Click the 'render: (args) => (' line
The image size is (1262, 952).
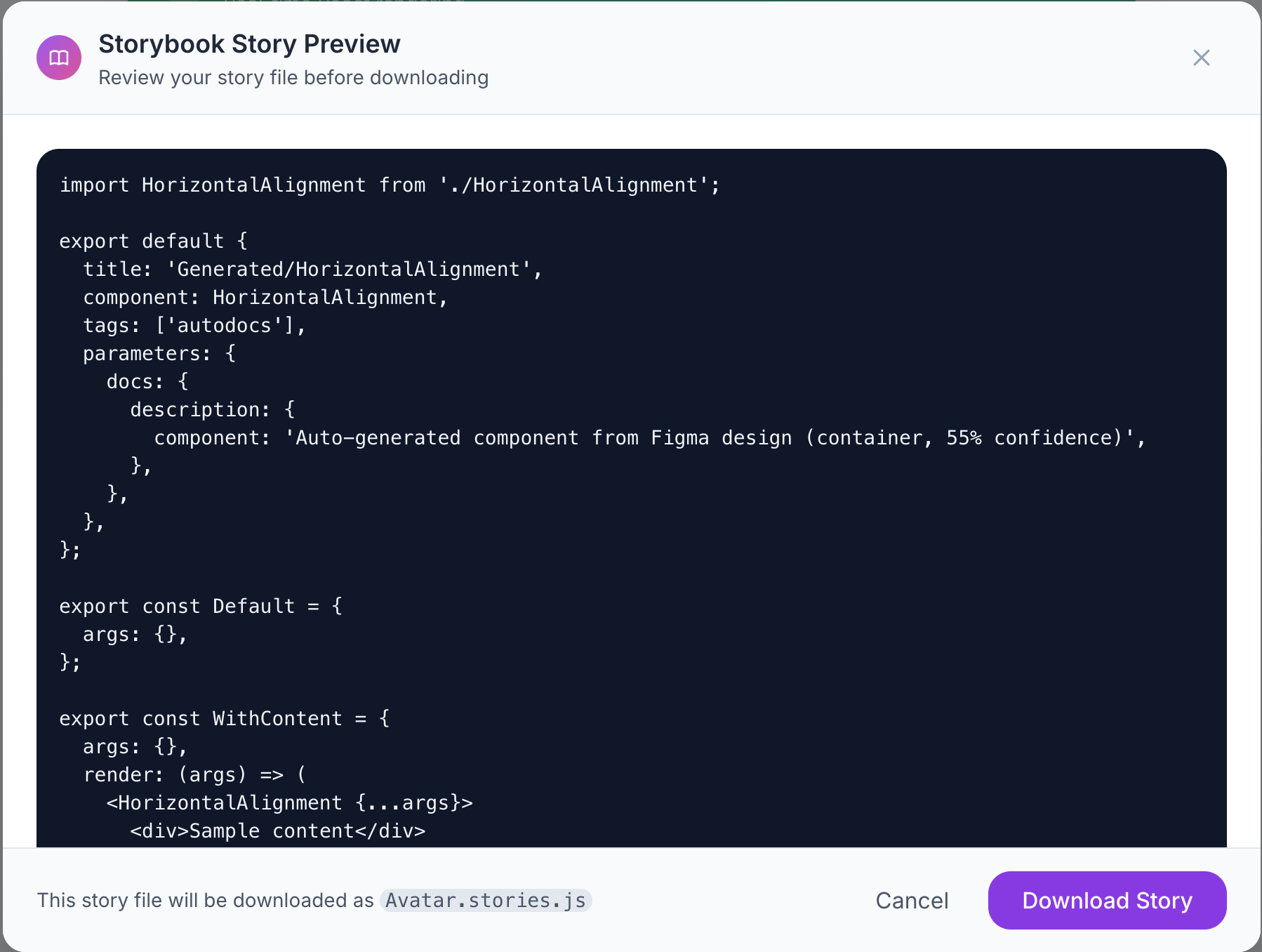point(194,775)
